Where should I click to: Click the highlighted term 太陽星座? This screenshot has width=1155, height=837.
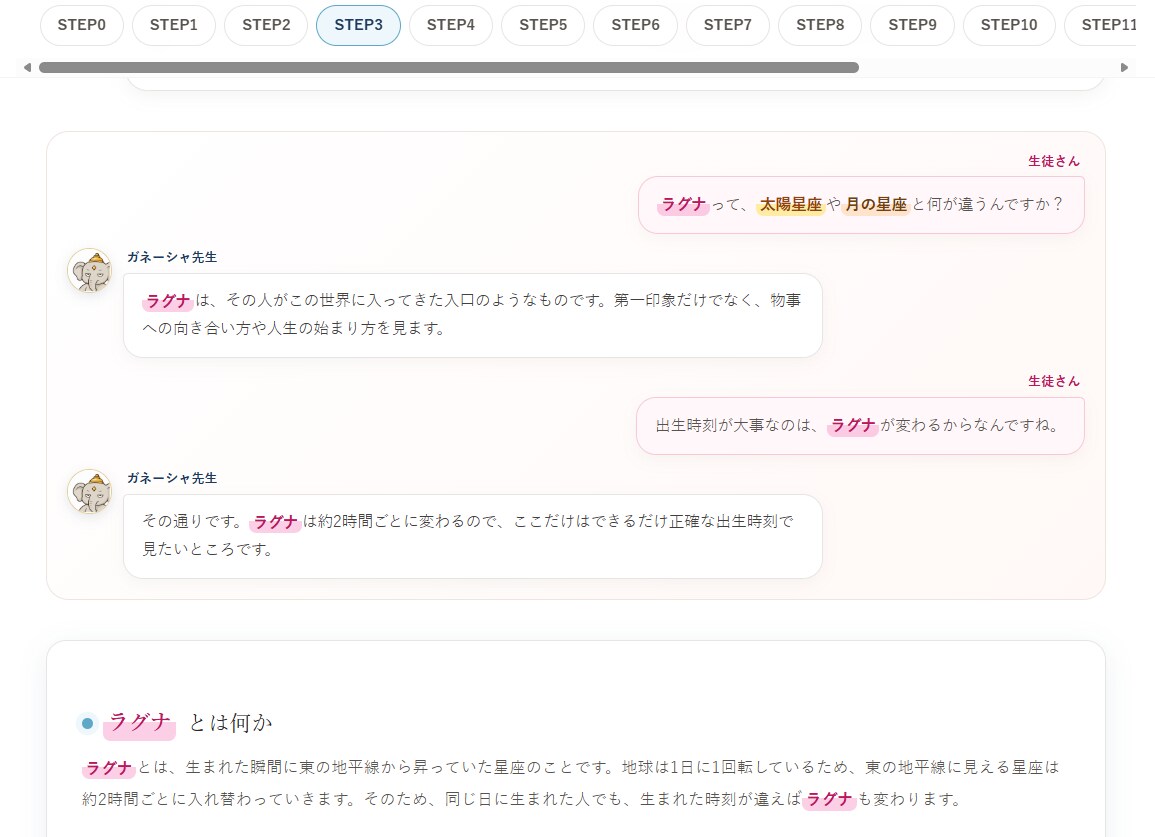[x=790, y=205]
